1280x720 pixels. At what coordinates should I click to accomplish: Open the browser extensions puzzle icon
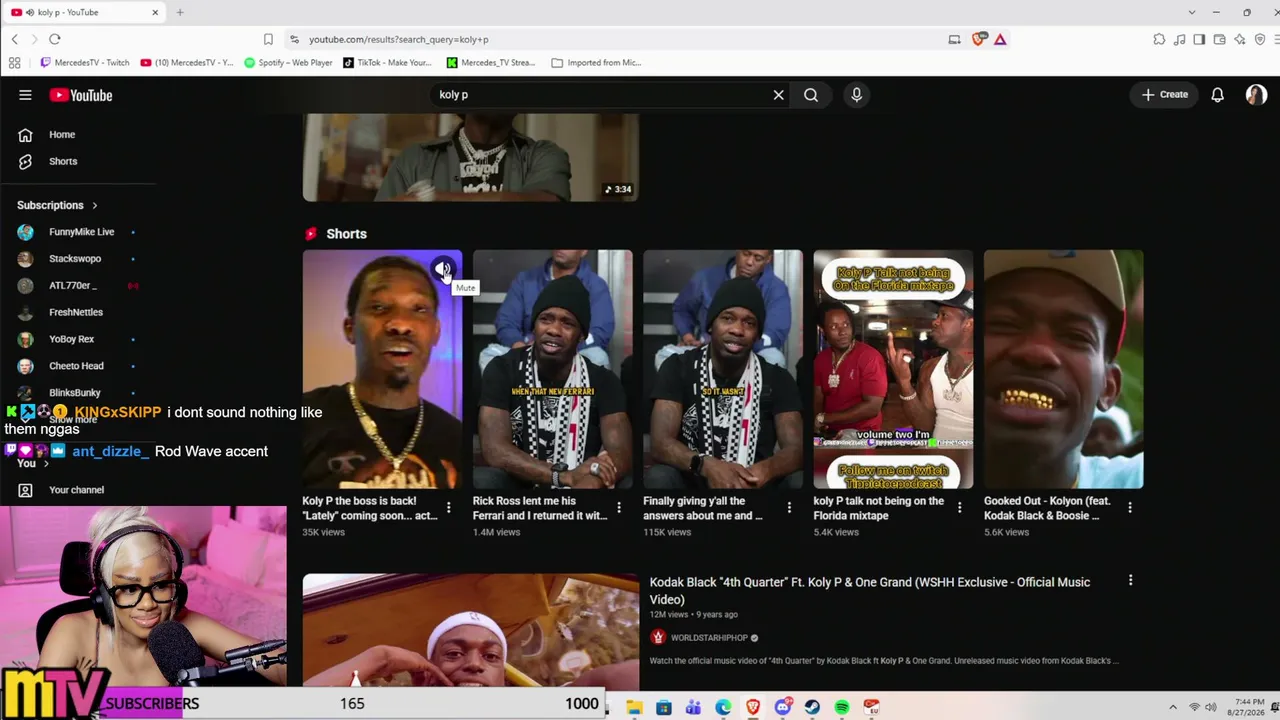click(1159, 39)
